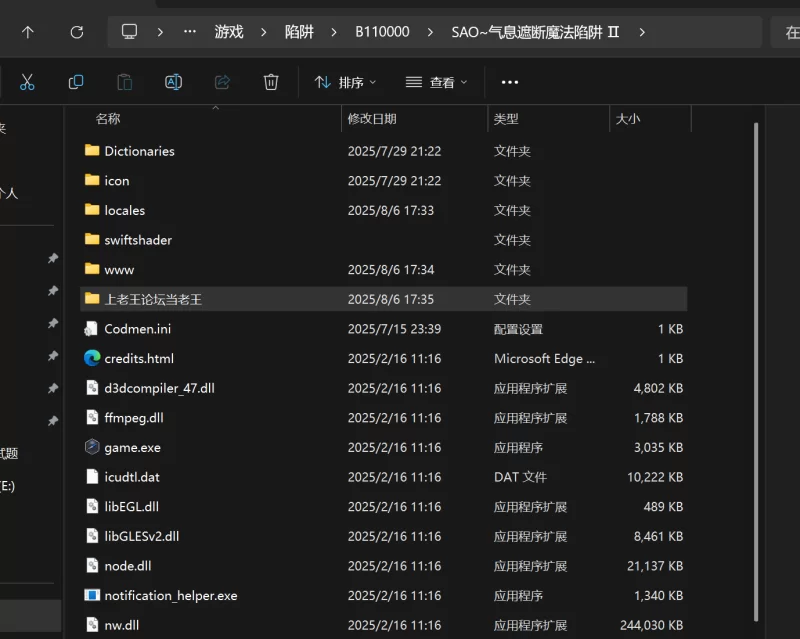Viewport: 800px width, 639px height.
Task: Select the d3dcompiler_47.dll file icon
Action: pyautogui.click(x=92, y=388)
